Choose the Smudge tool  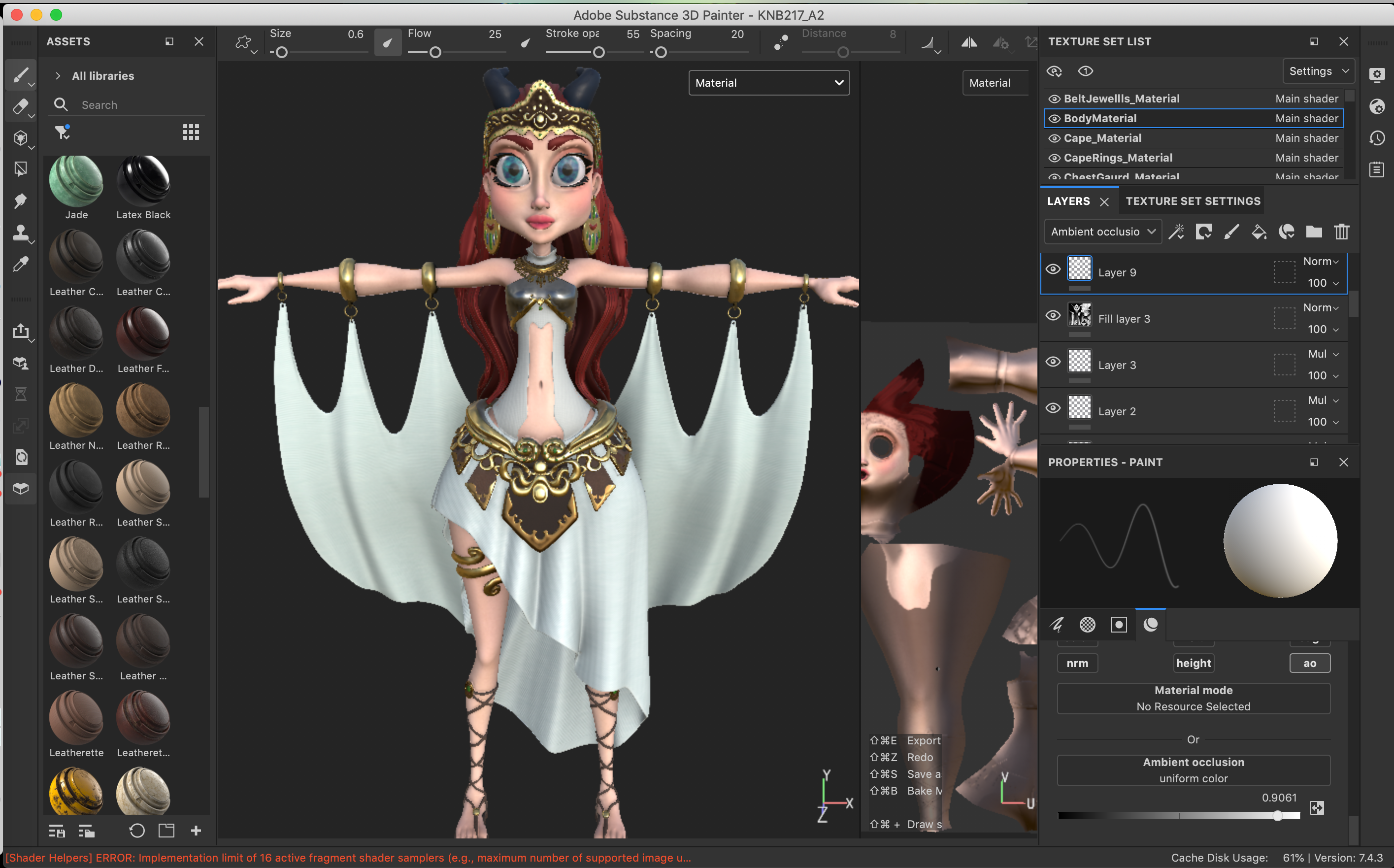coord(20,200)
